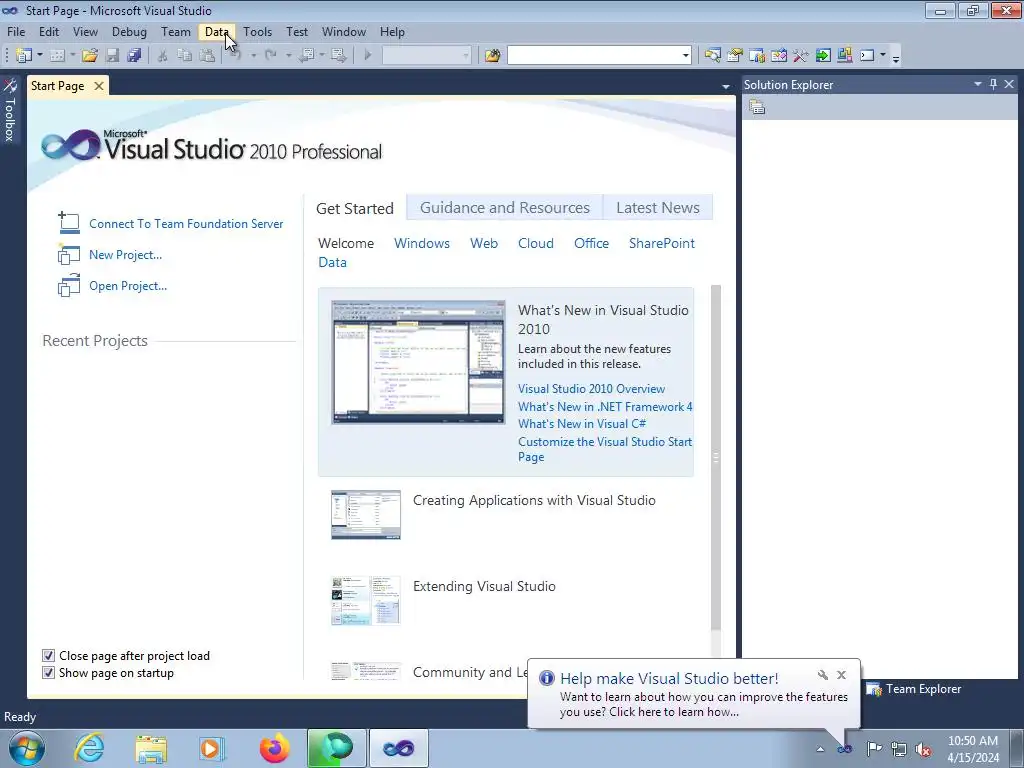Click the Find in Files binoculars icon
The height and width of the screenshot is (768, 1024).
click(x=492, y=56)
